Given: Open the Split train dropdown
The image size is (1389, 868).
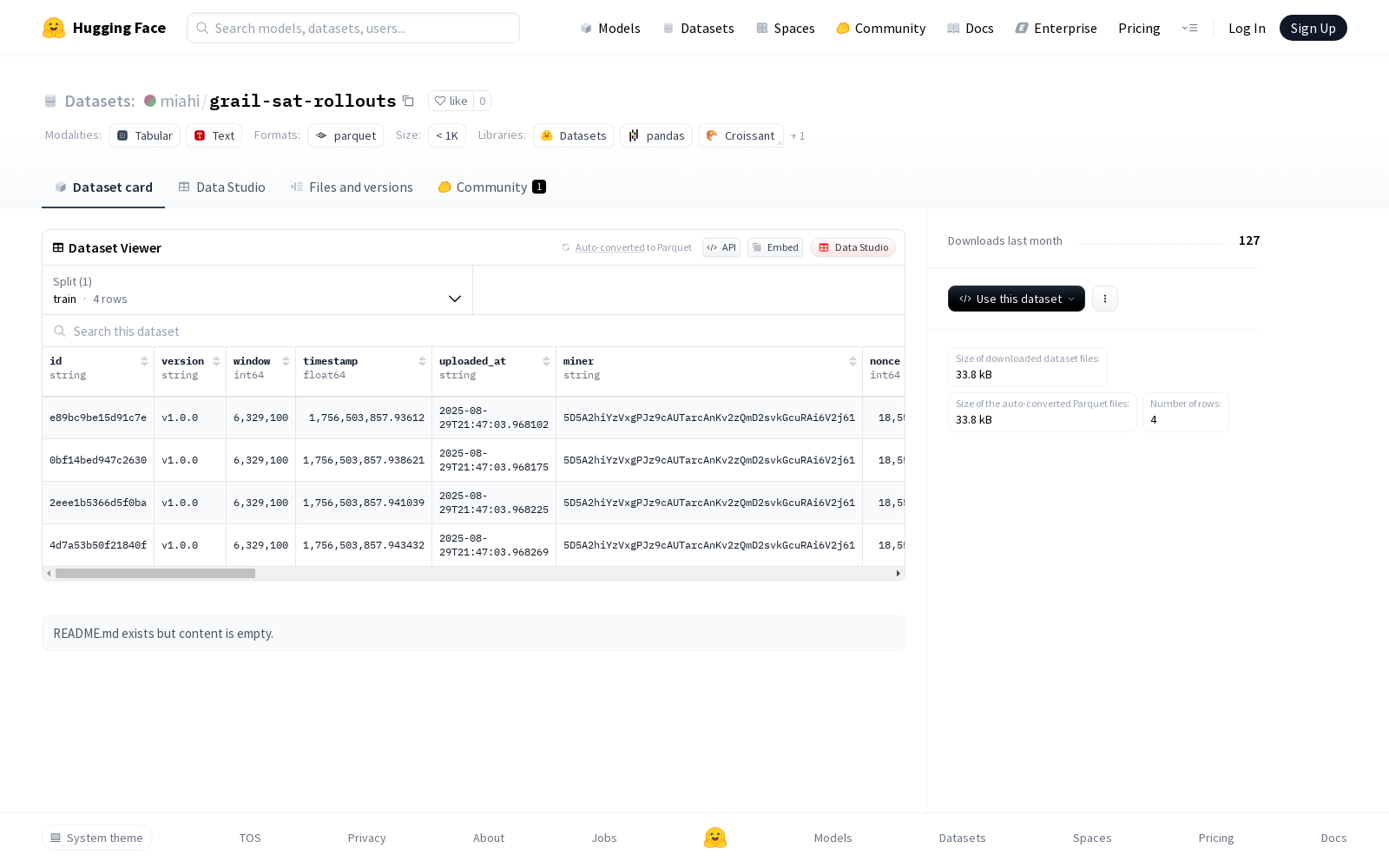Looking at the screenshot, I should (x=257, y=290).
